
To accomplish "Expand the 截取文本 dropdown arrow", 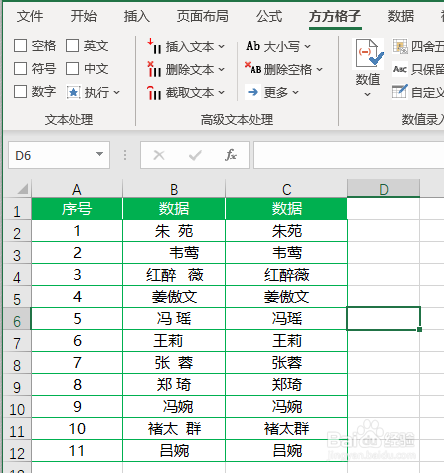I will [222, 92].
